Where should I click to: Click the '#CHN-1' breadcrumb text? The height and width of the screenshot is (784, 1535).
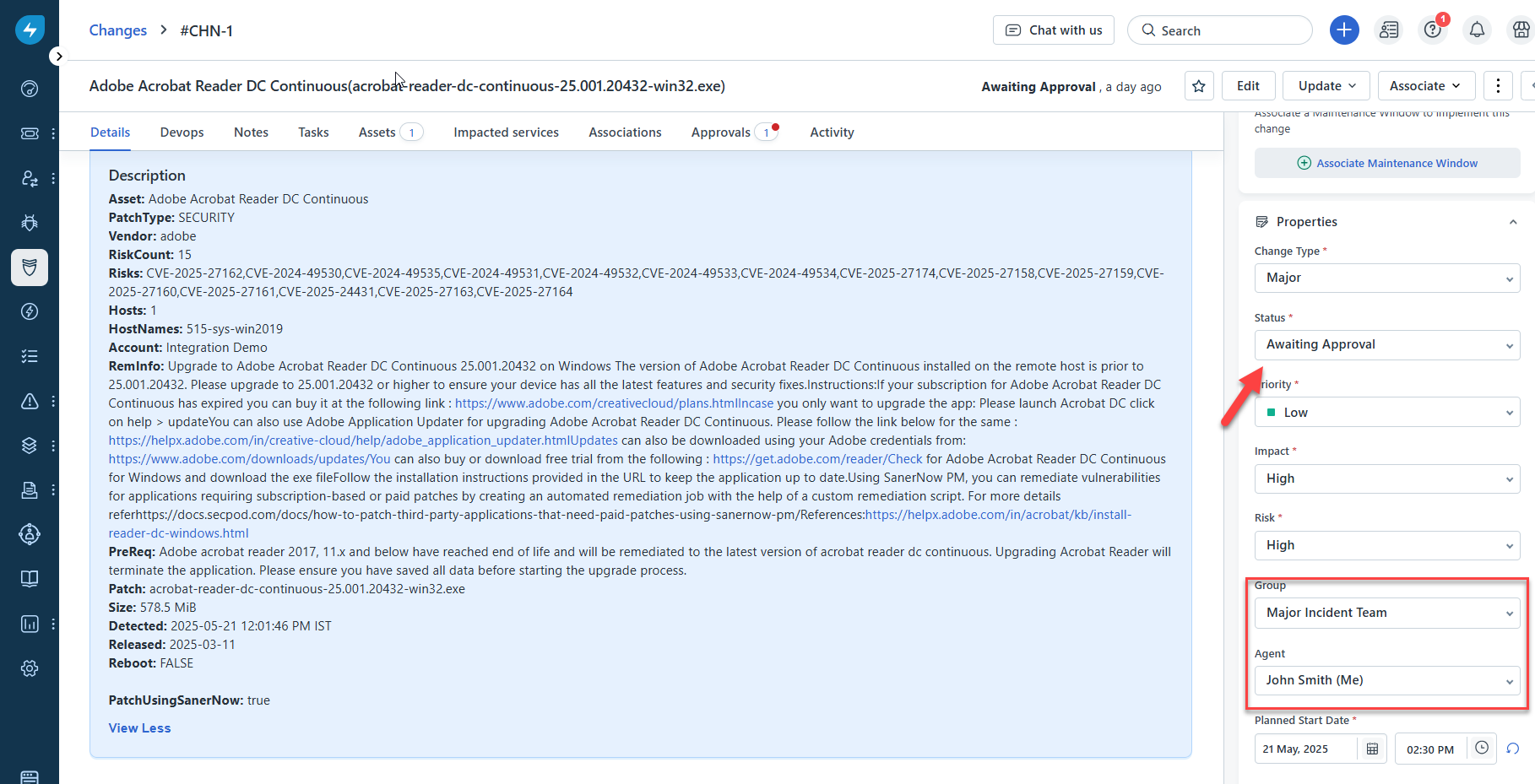[206, 30]
